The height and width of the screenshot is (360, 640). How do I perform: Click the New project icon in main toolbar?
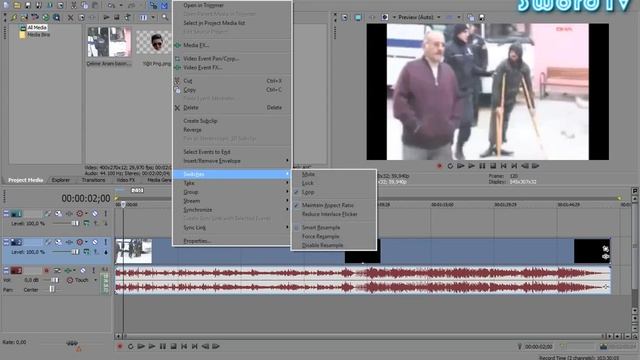tap(7, 5)
